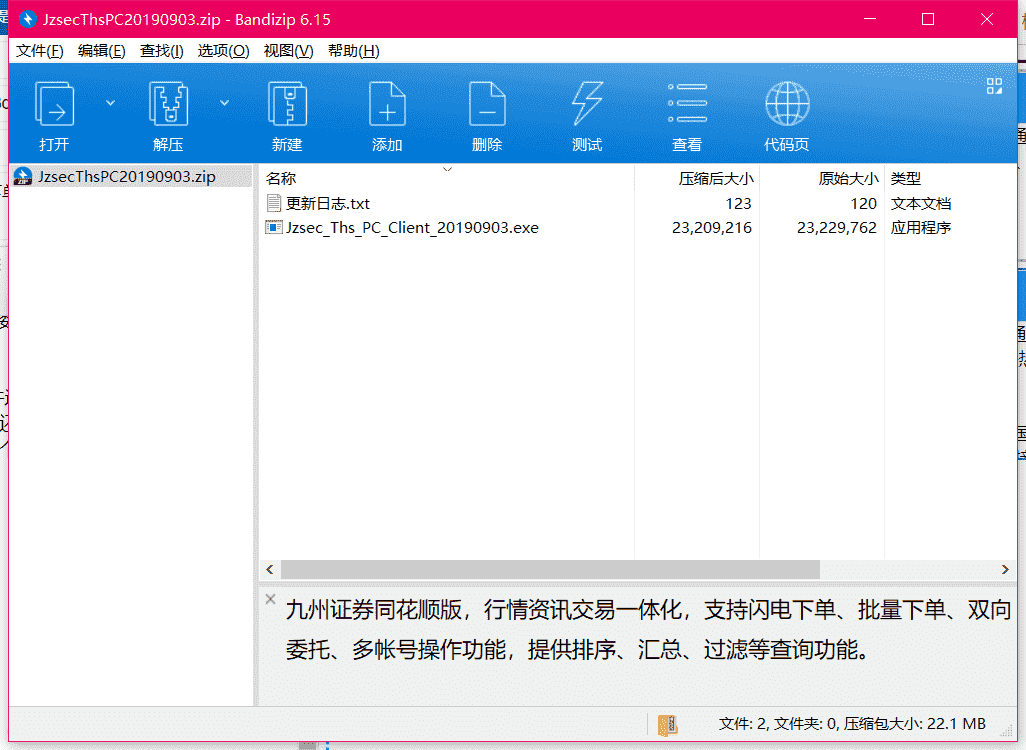The image size is (1026, 750).
Task: Click the horizontal scrollbar thumb
Action: (550, 569)
